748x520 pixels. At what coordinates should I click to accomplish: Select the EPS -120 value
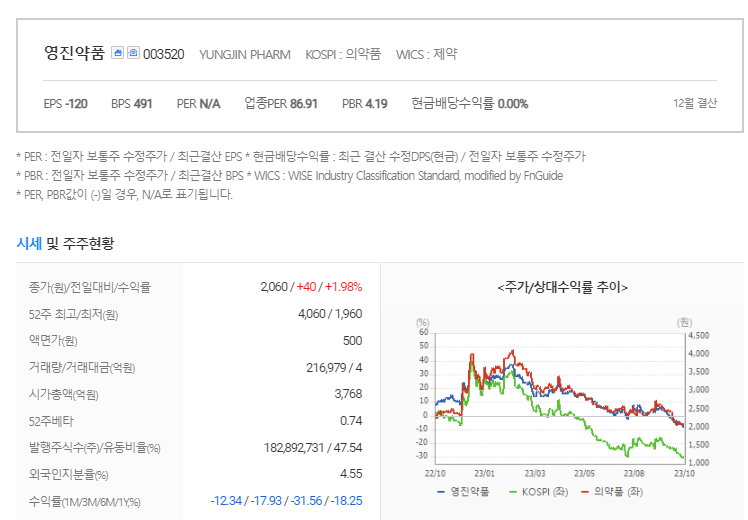[x=65, y=104]
